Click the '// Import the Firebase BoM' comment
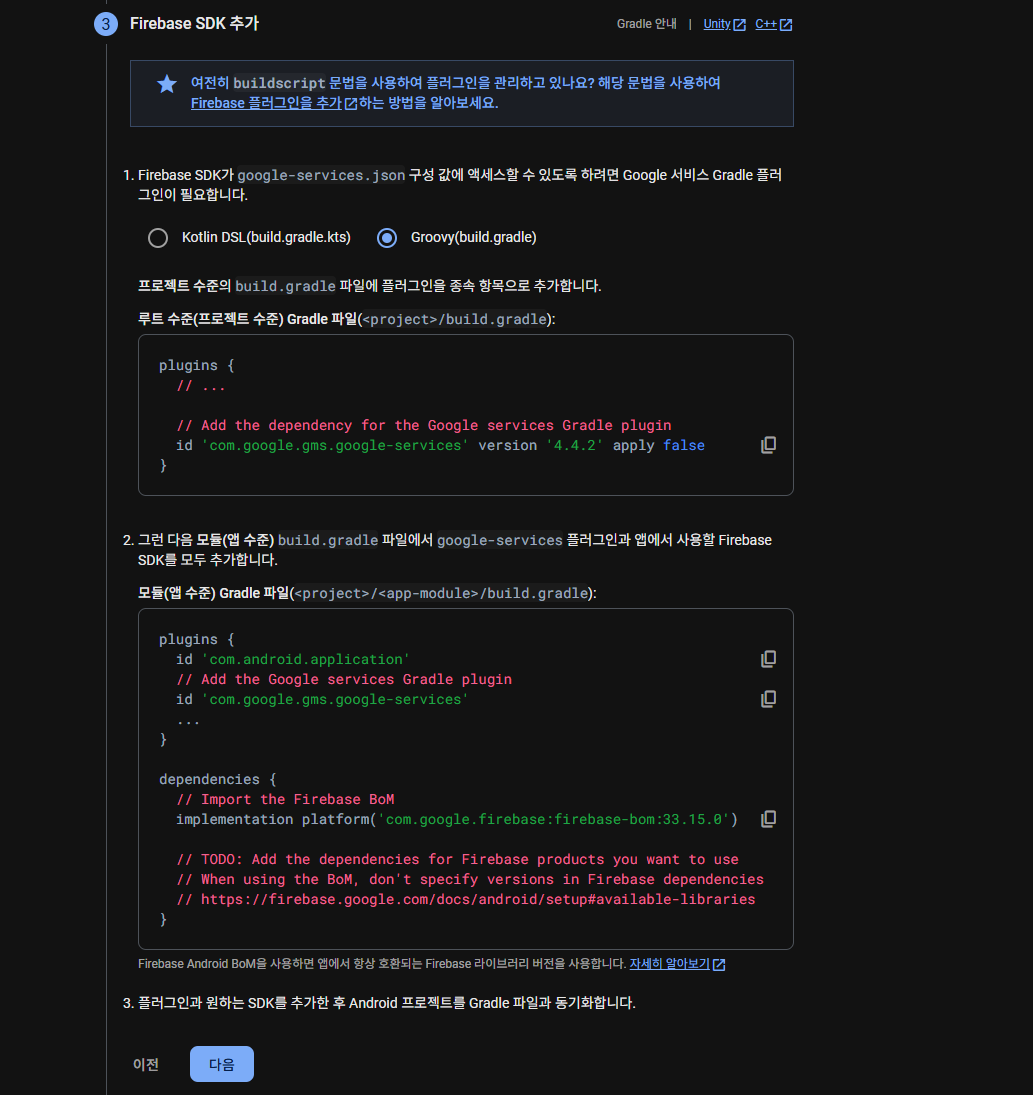The width and height of the screenshot is (1033, 1095). pyautogui.click(x=285, y=800)
